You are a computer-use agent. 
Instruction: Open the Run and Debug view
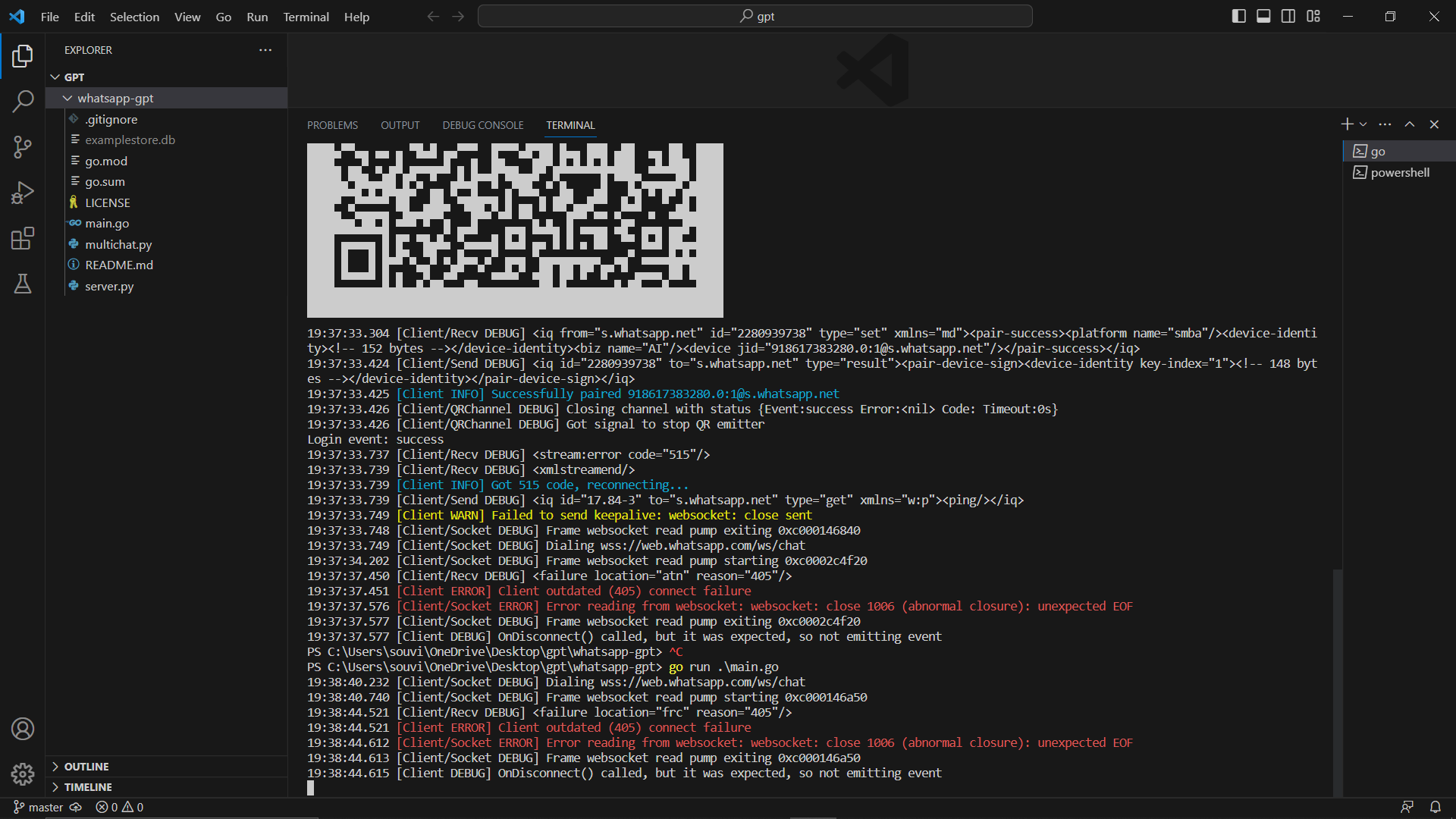23,193
